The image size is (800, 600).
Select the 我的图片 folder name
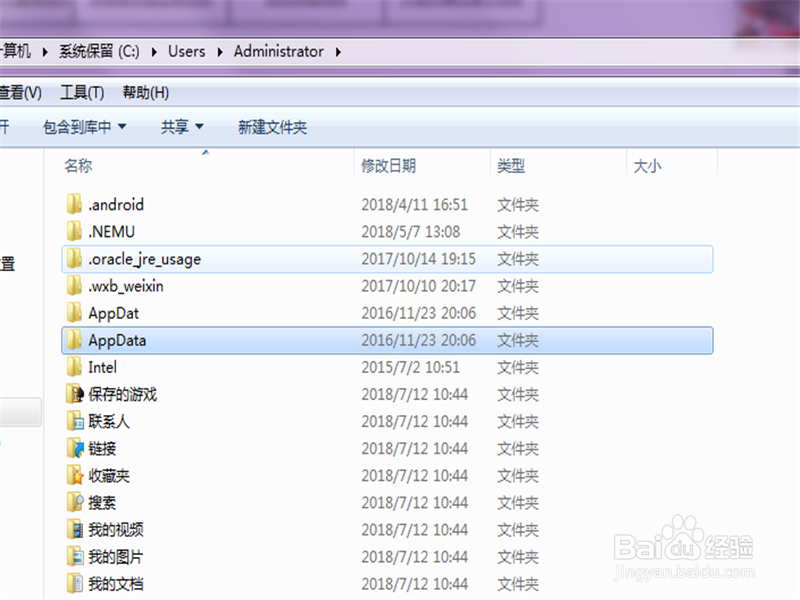click(x=116, y=556)
